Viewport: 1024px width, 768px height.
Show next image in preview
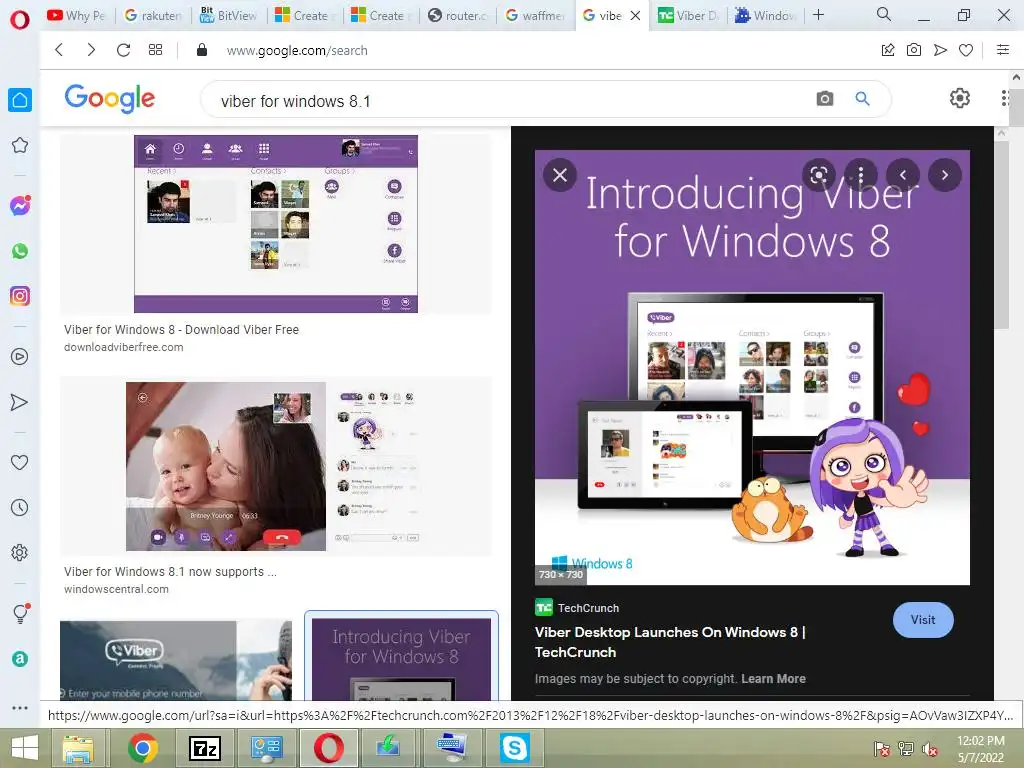click(x=945, y=175)
